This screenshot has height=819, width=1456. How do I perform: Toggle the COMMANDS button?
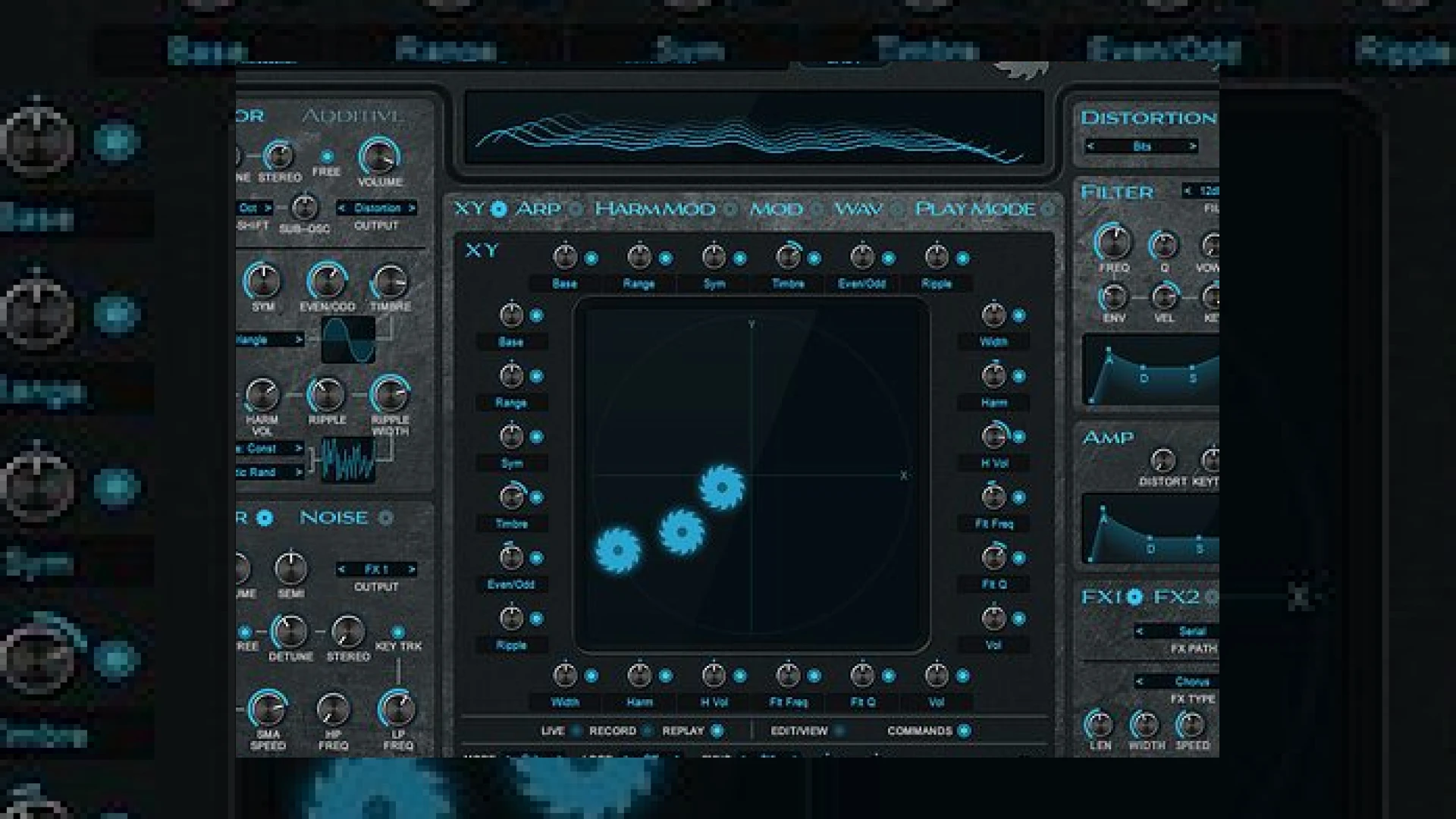(964, 731)
